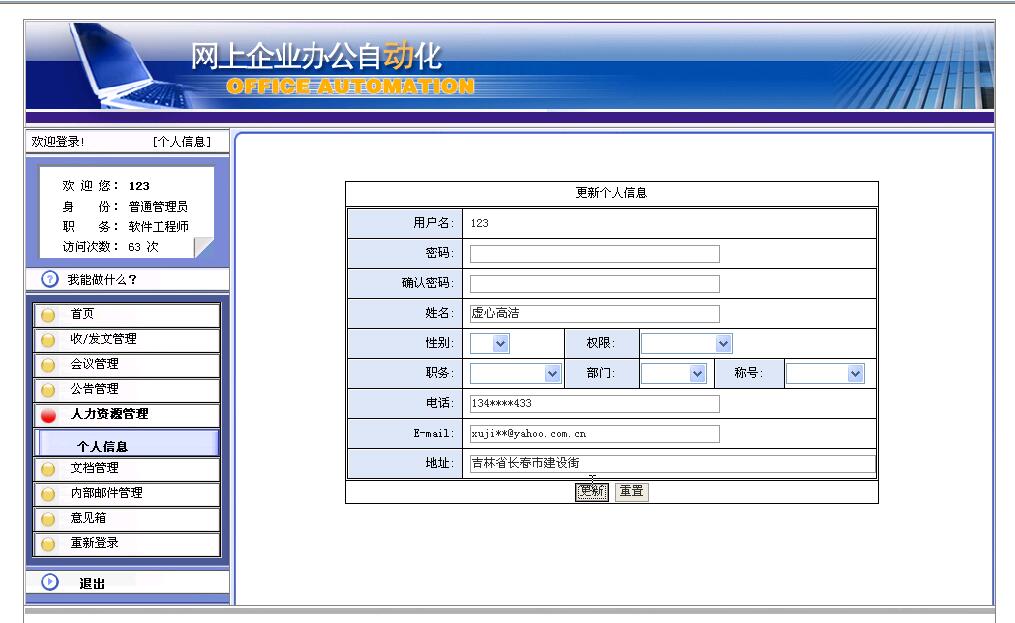Click the 更新个人信息 form title
This screenshot has height=623, width=1015.
(x=611, y=193)
